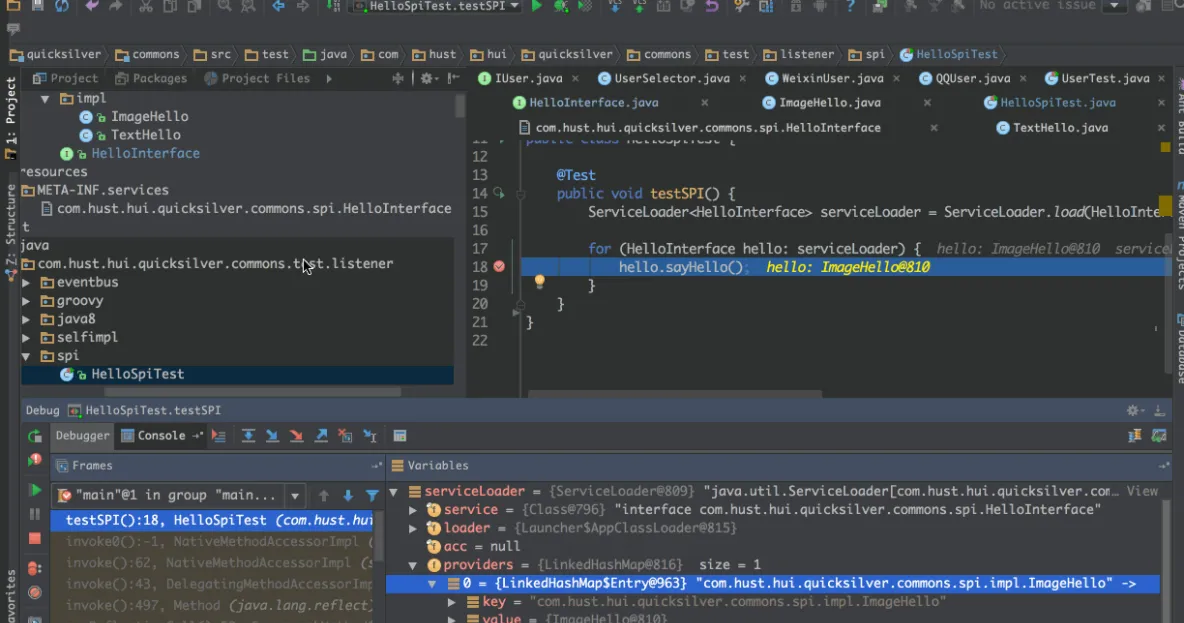Viewport: 1184px width, 623px height.
Task: Collapse the impl folder in project tree
Action: coord(45,98)
